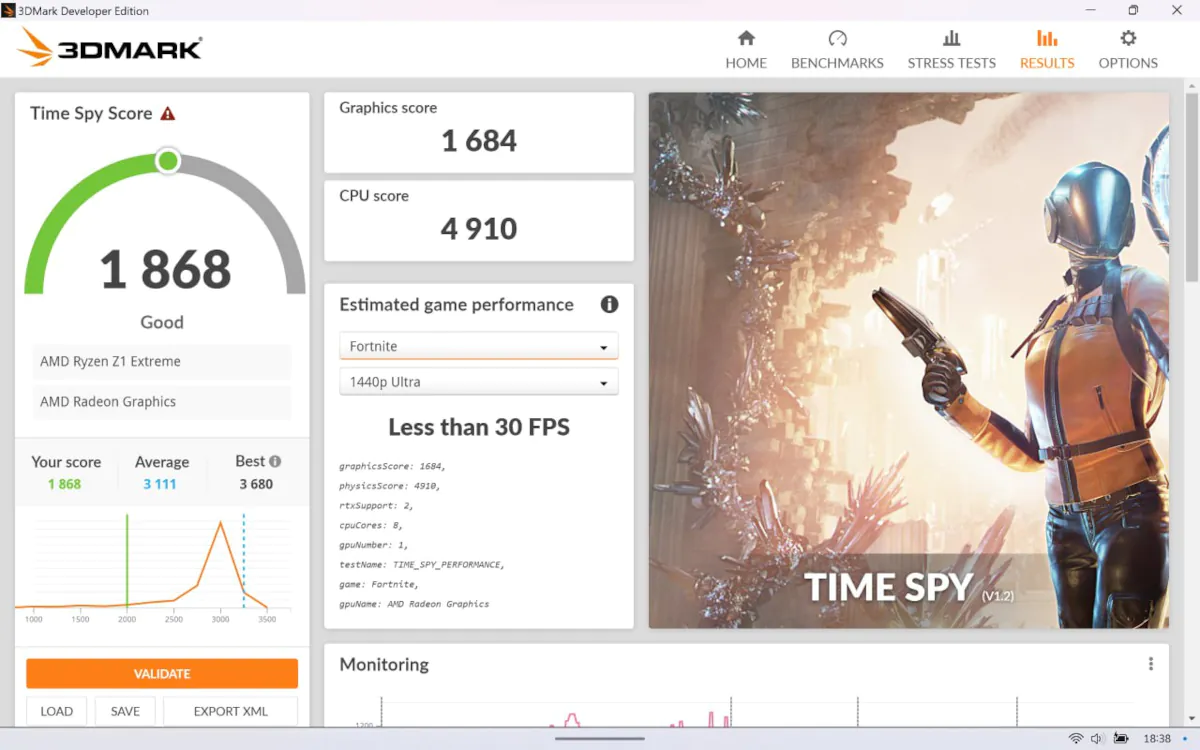
Task: Click the gpuName debug line
Action: (414, 604)
